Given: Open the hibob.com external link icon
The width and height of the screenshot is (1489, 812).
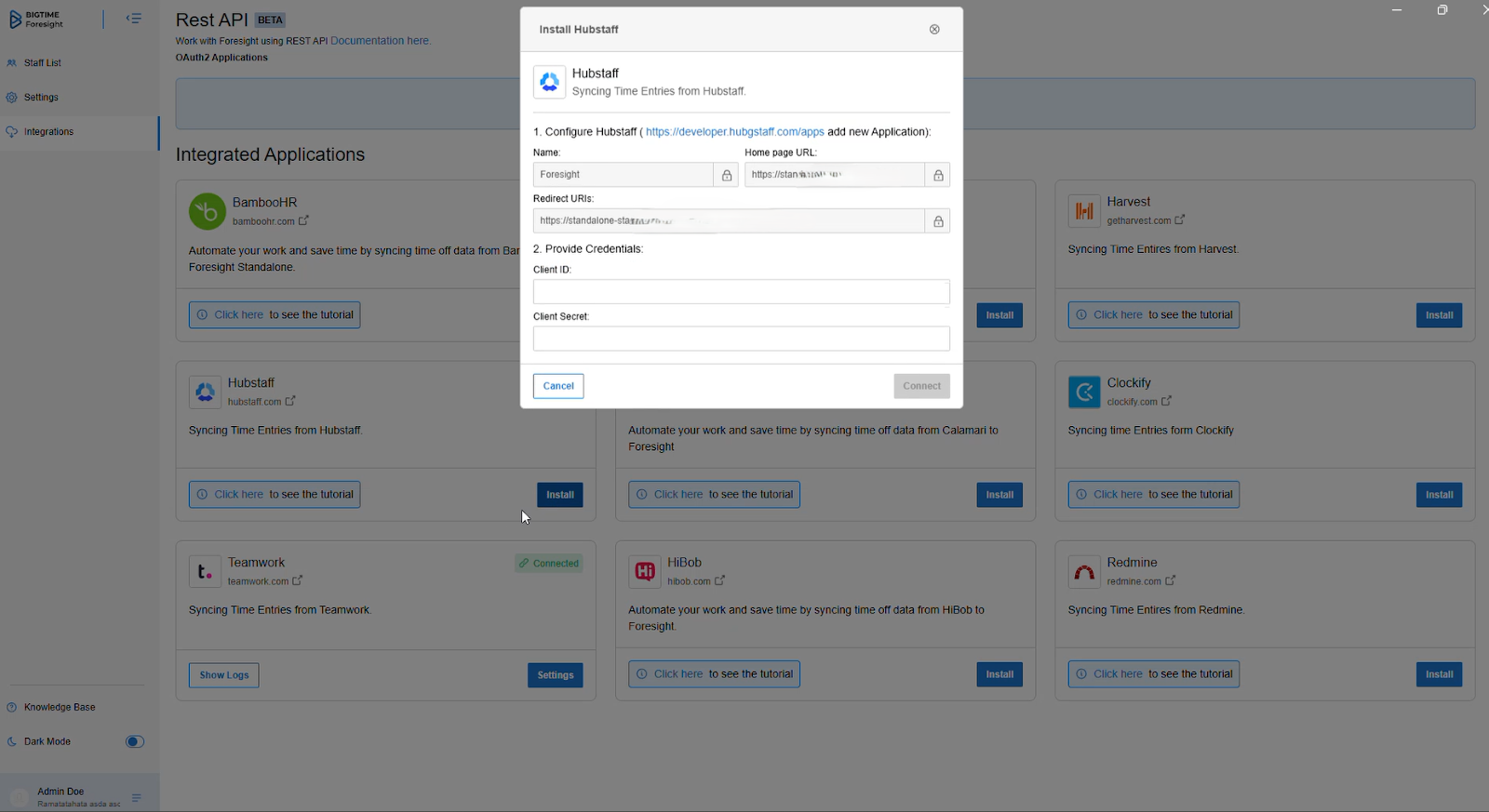Looking at the screenshot, I should 719,581.
